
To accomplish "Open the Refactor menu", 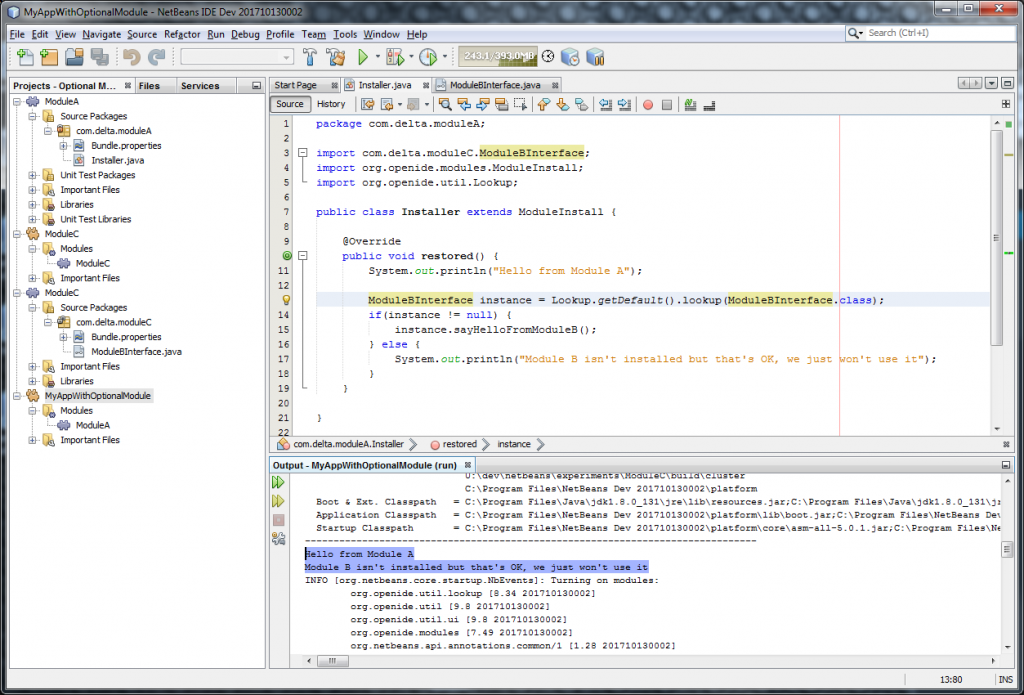I will coord(182,34).
